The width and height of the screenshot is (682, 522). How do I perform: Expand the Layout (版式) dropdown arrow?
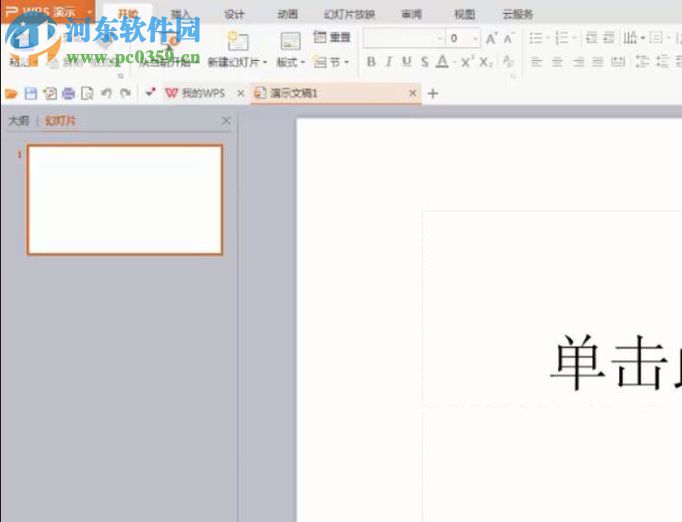[303, 62]
